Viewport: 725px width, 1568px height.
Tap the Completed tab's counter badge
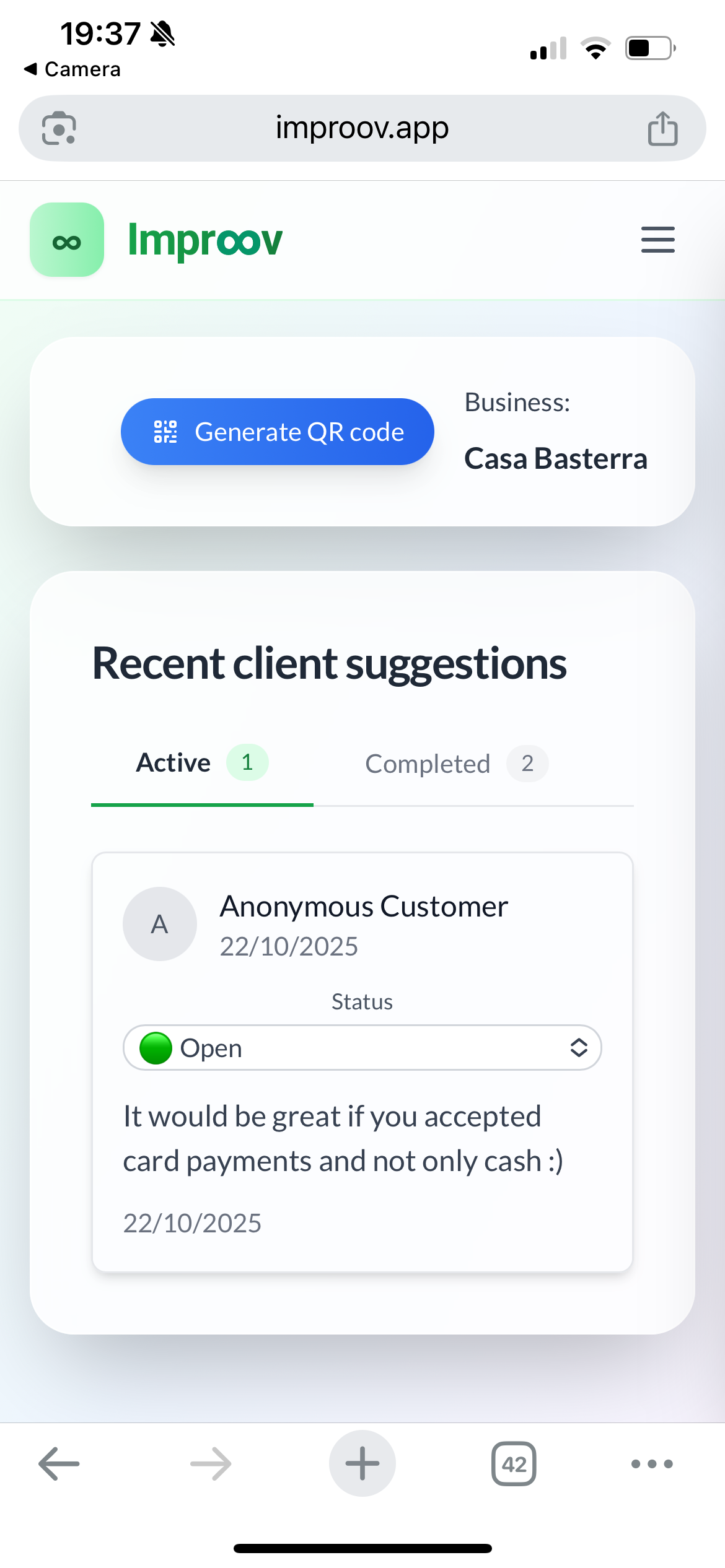527,763
